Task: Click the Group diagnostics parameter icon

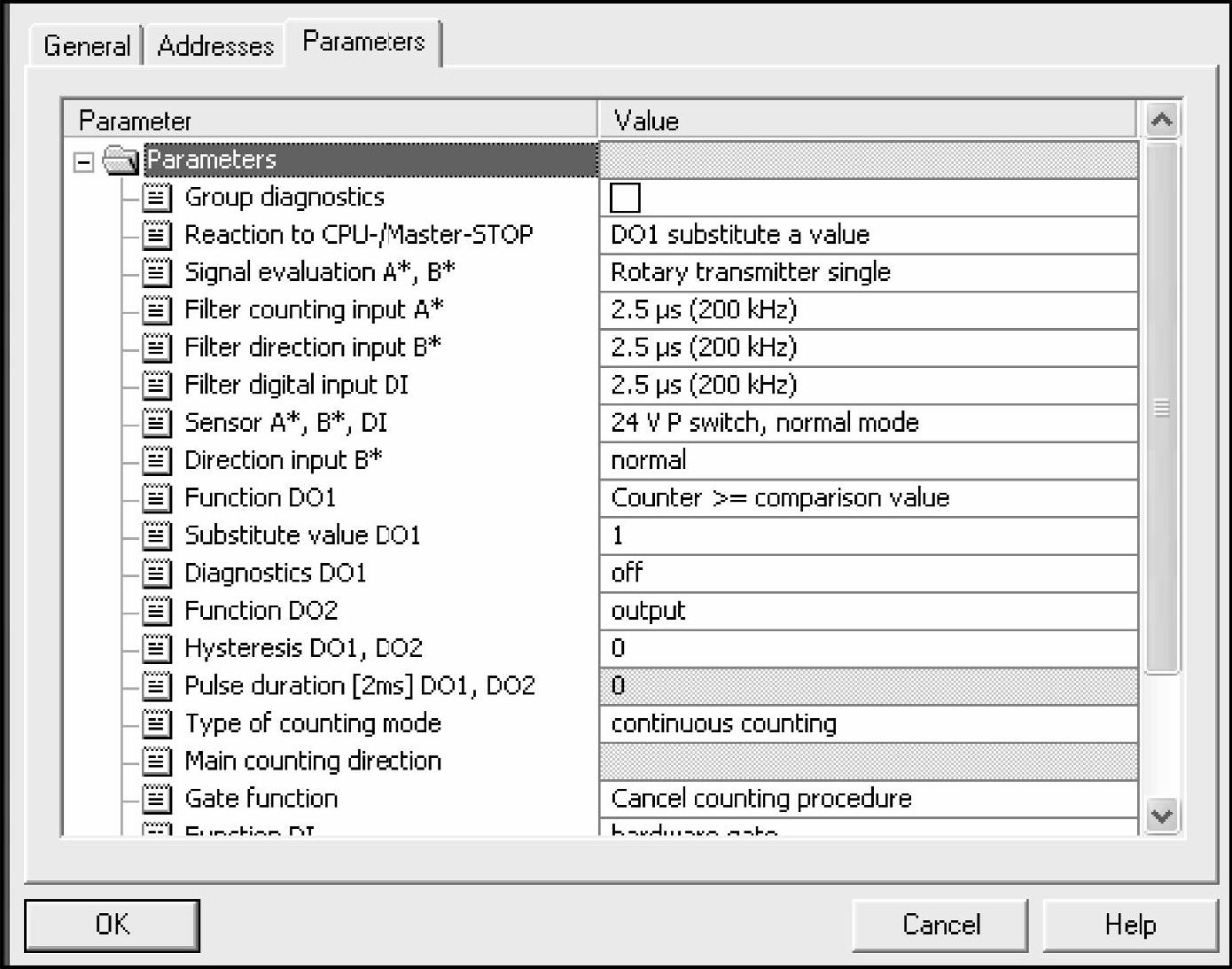Action: pos(157,197)
